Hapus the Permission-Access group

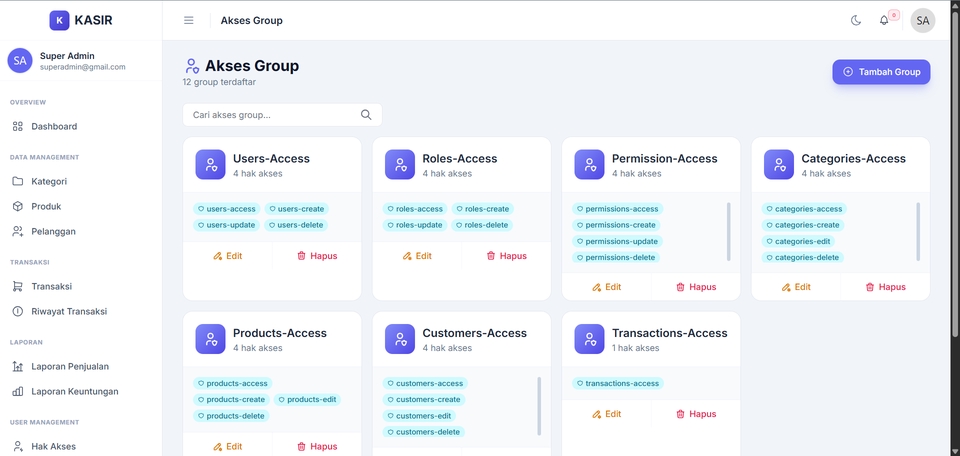(x=696, y=286)
